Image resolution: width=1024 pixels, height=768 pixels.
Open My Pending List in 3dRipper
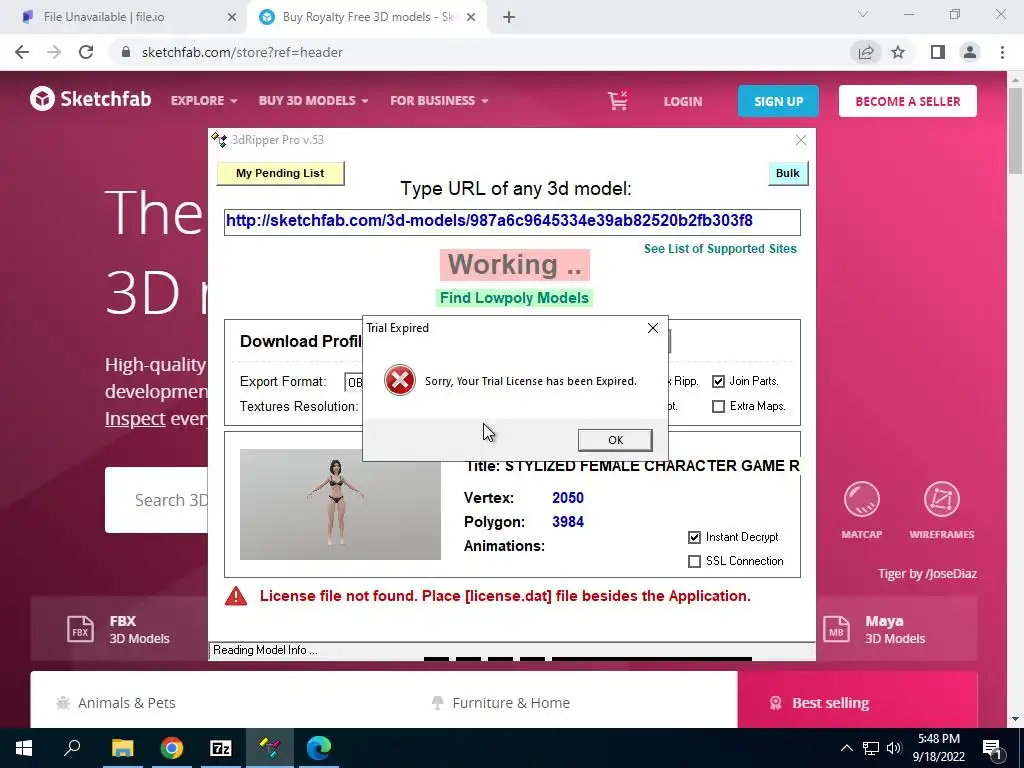point(280,173)
